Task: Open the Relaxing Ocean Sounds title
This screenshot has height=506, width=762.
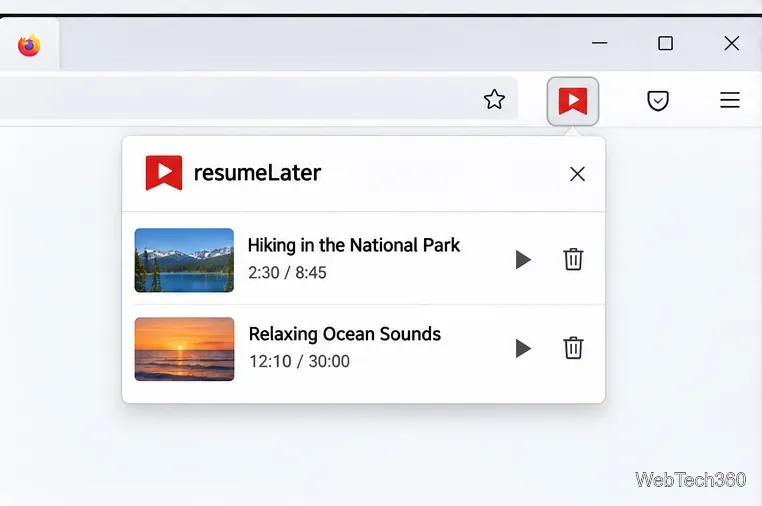Action: [345, 334]
